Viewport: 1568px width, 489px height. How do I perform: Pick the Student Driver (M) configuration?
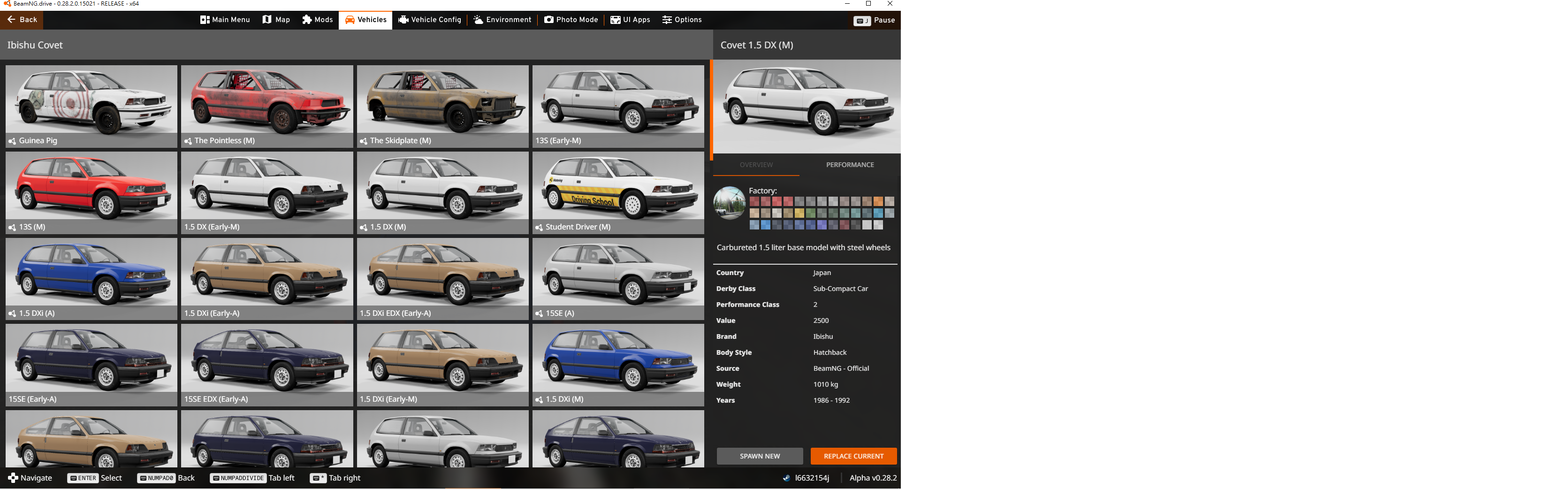click(618, 193)
